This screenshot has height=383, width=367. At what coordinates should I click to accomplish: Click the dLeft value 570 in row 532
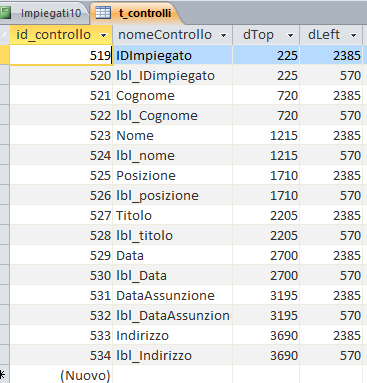click(x=331, y=315)
